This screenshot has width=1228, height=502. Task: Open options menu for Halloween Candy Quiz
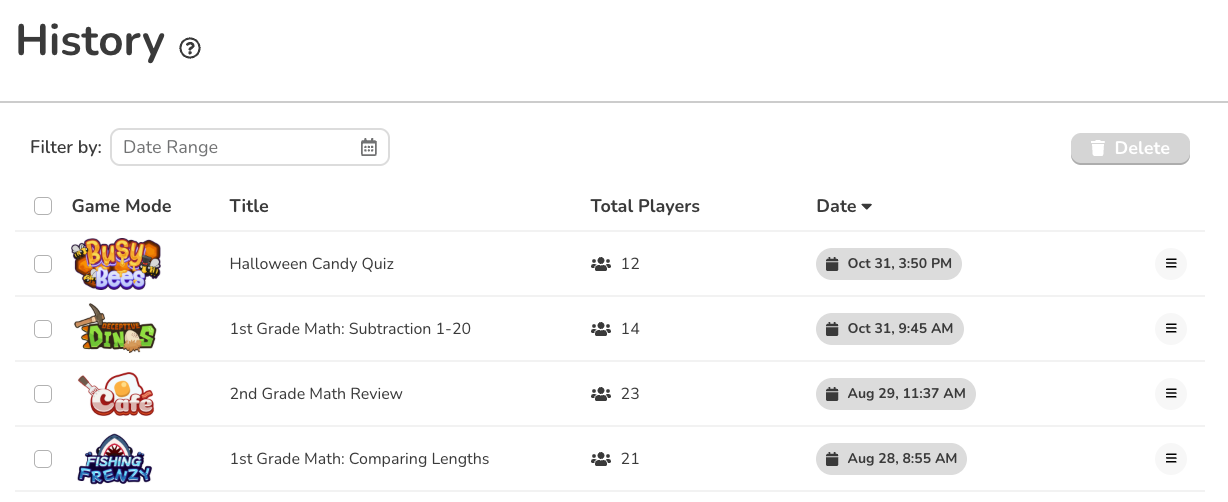click(1171, 264)
